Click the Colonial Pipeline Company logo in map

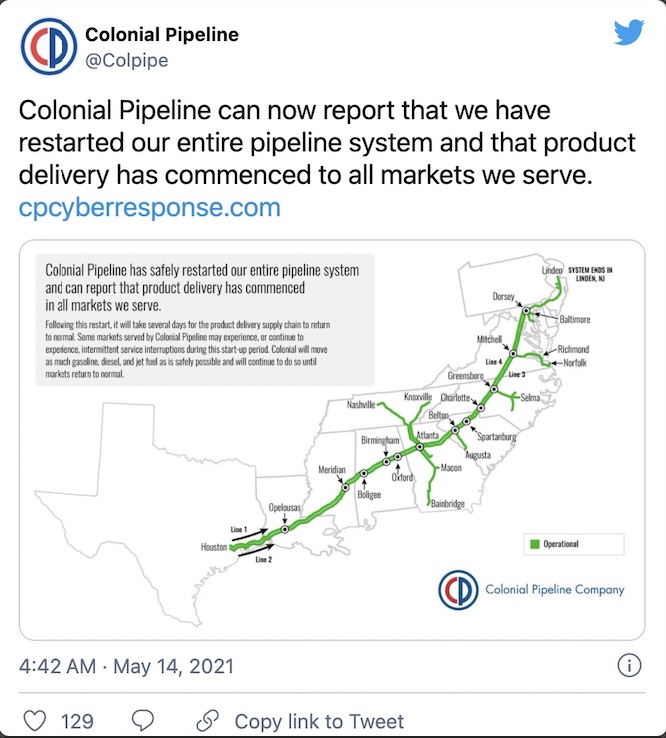point(458,590)
